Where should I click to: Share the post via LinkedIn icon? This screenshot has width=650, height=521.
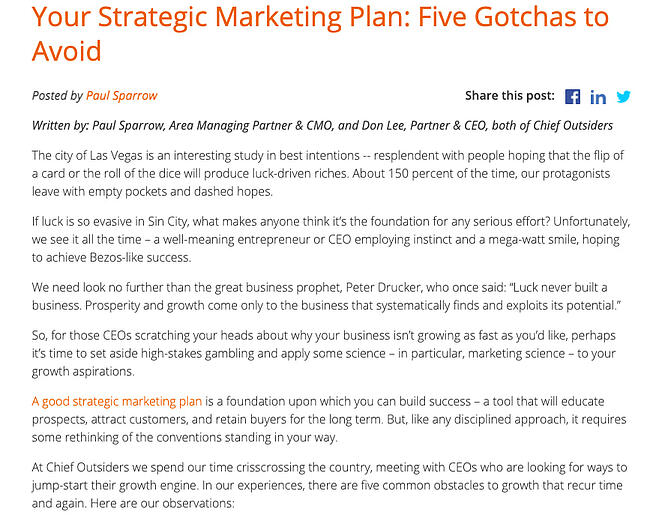click(598, 97)
